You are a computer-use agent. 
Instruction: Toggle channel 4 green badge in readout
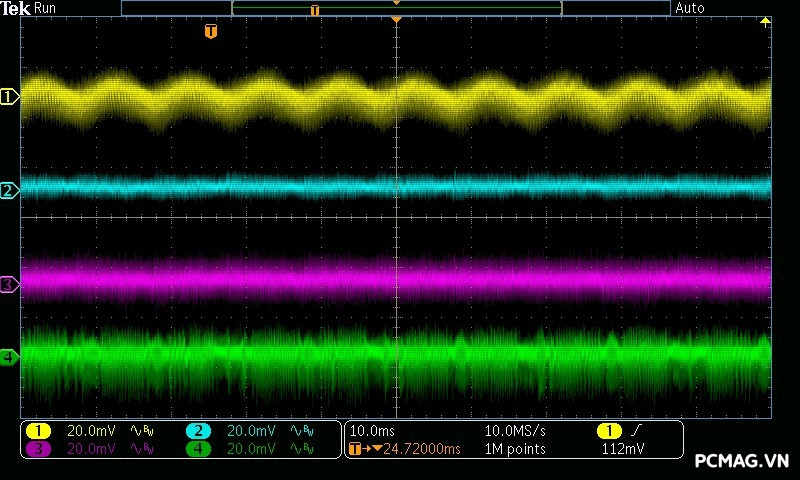tap(198, 449)
